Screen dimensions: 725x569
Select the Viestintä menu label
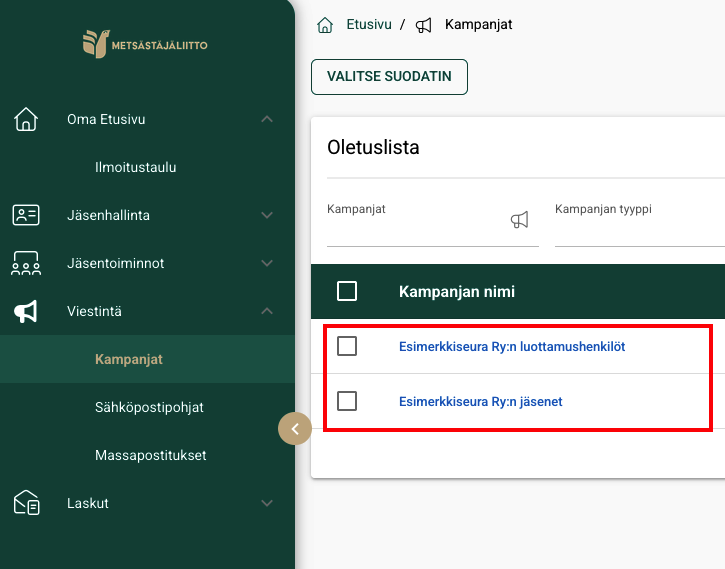(x=94, y=312)
